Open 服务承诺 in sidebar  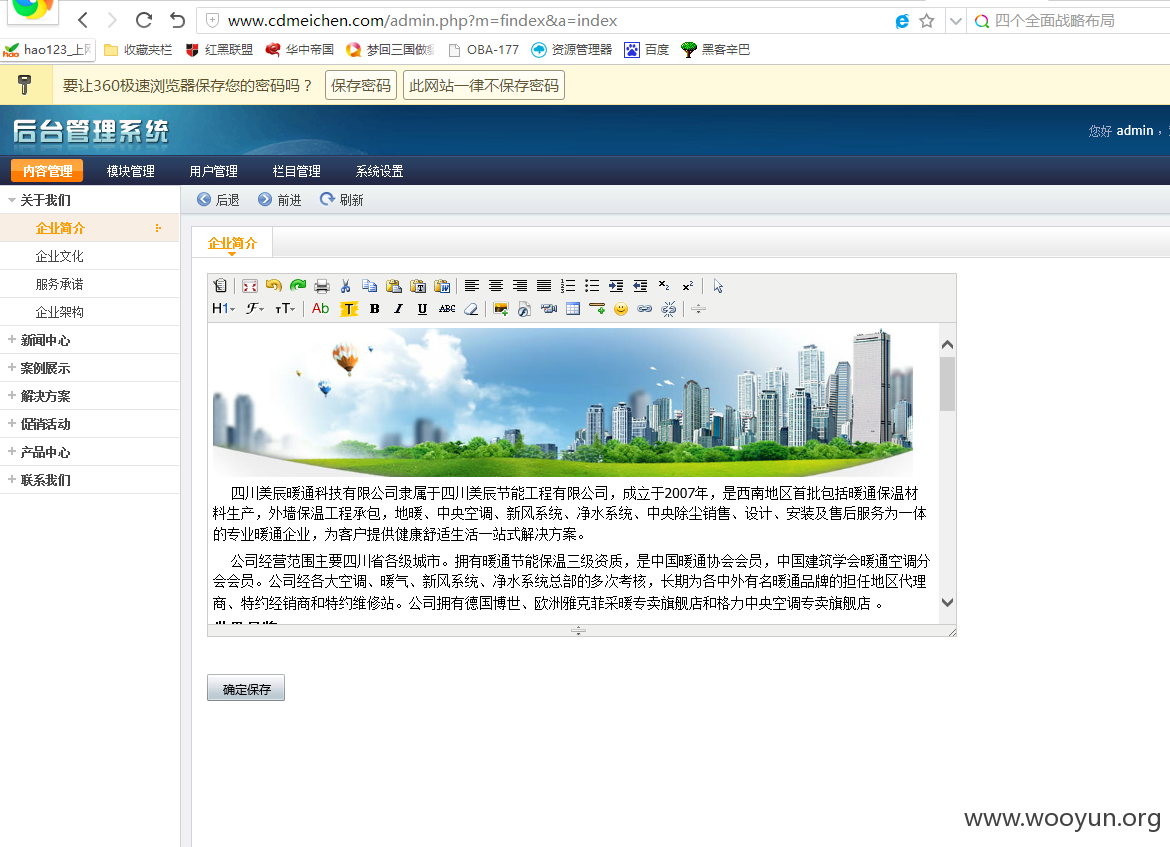[60, 284]
